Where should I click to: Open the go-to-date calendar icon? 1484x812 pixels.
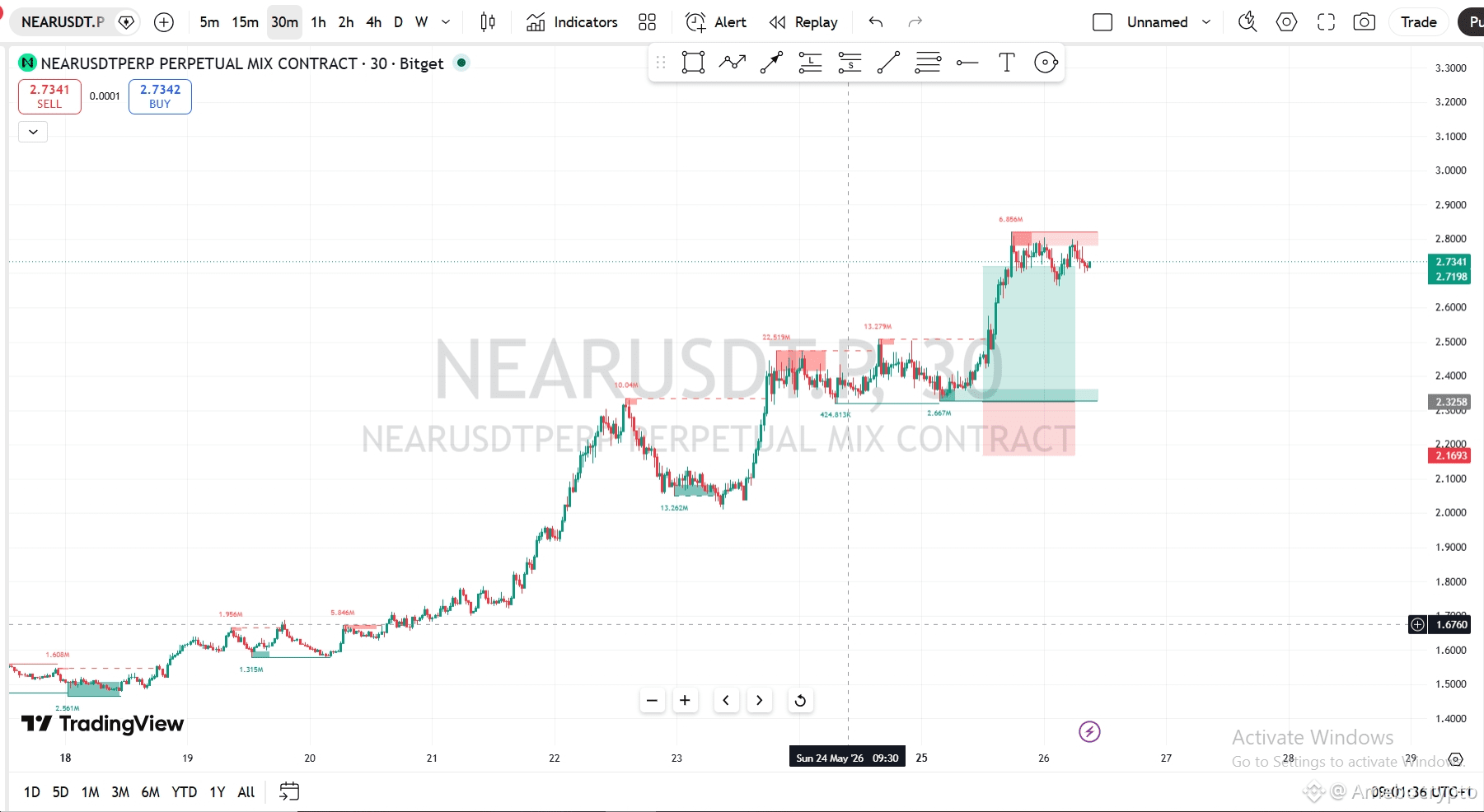pyautogui.click(x=289, y=792)
